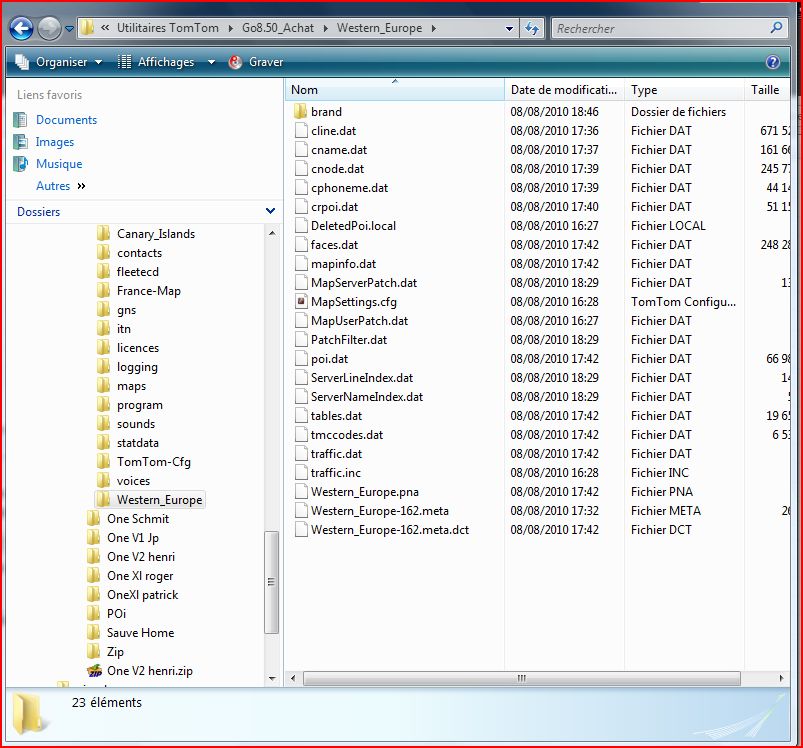Screen dimensions: 803x748
Task: Click the itn folder icon in tree
Action: (x=103, y=329)
